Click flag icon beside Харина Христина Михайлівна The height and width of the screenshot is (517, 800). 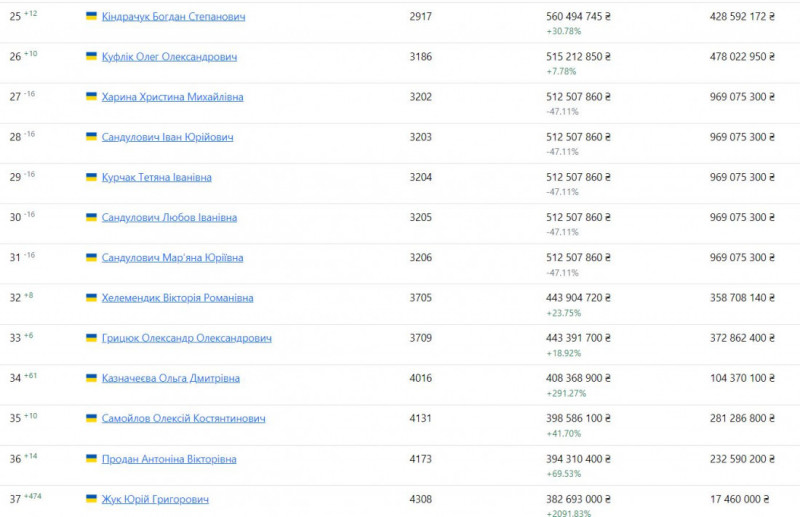91,97
